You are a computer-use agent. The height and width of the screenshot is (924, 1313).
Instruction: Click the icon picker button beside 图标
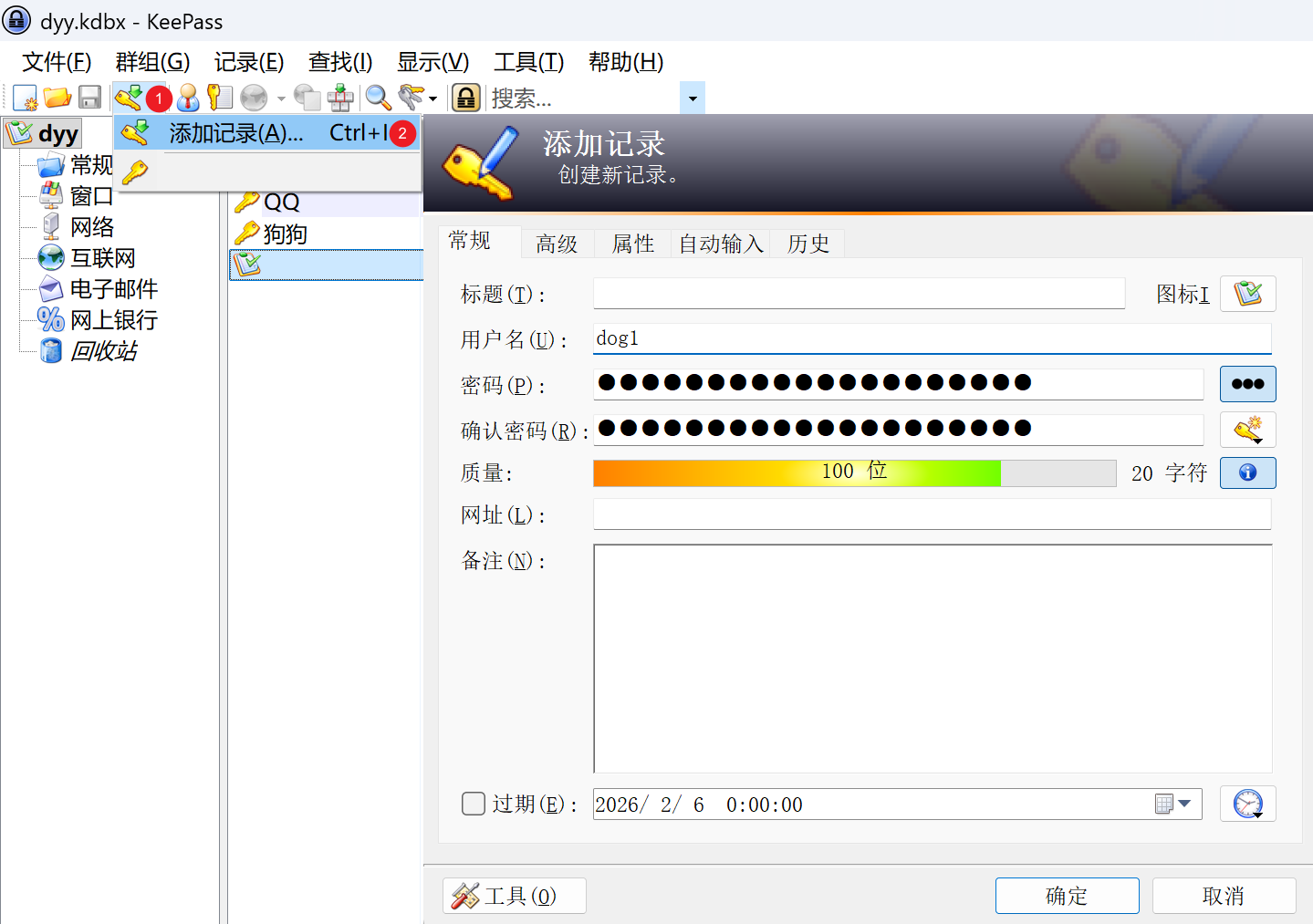tap(1247, 294)
